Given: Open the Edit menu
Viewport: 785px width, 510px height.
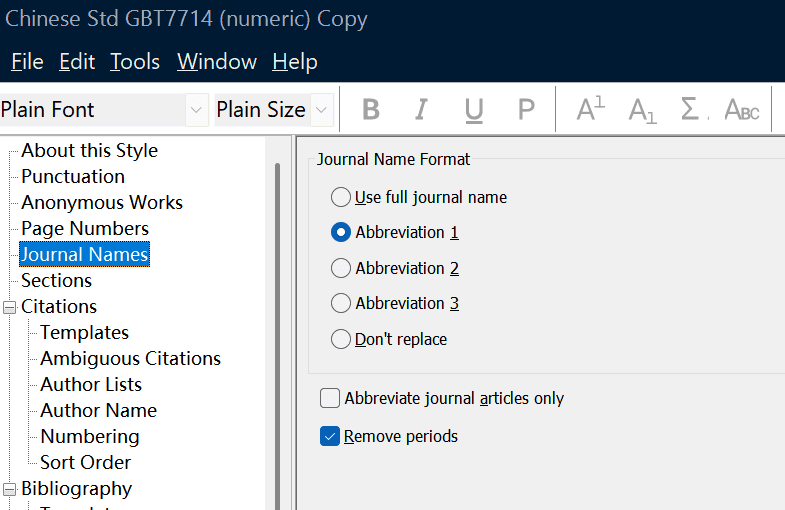Looking at the screenshot, I should tap(77, 62).
